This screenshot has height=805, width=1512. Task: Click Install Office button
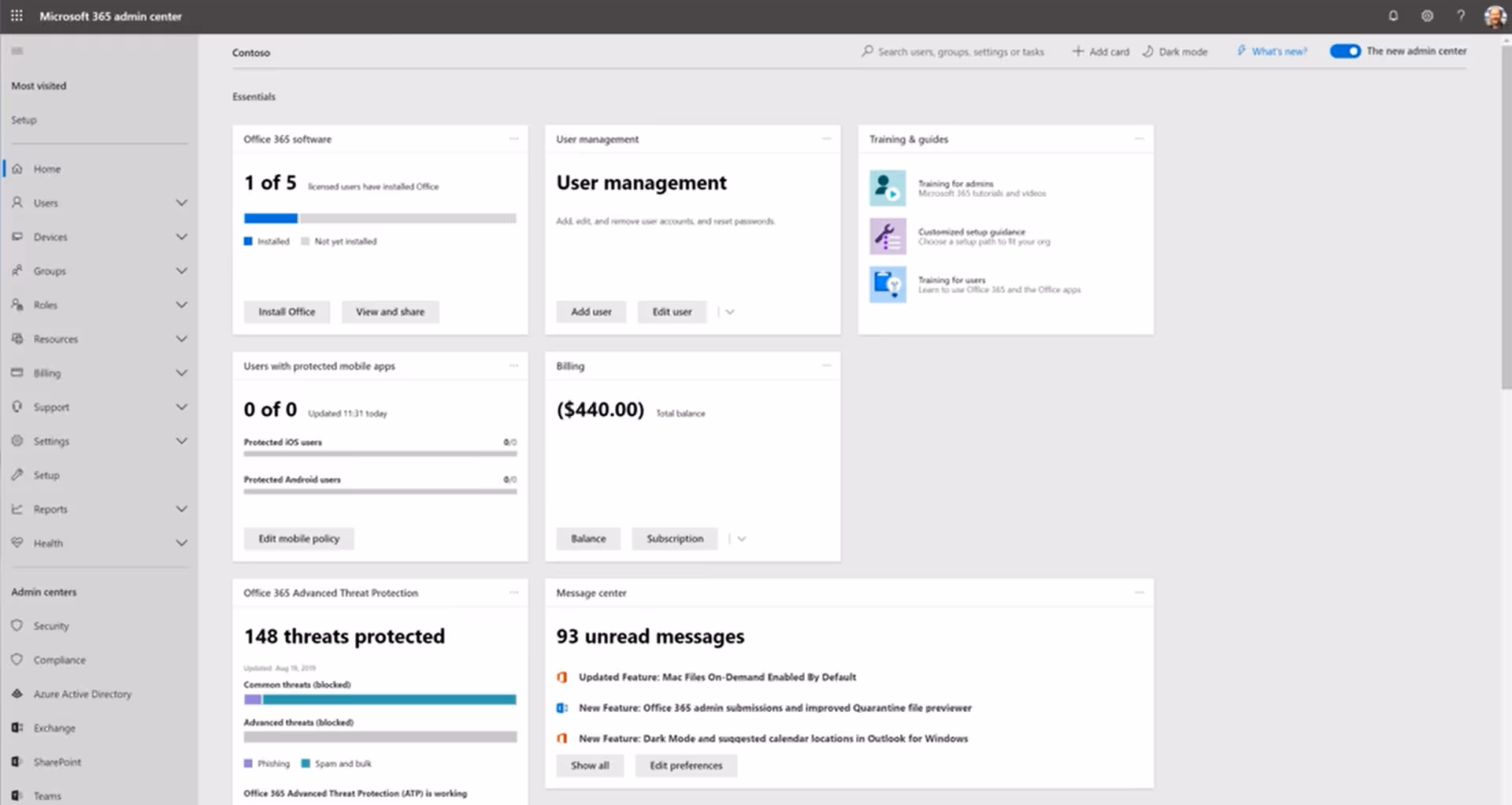(287, 312)
